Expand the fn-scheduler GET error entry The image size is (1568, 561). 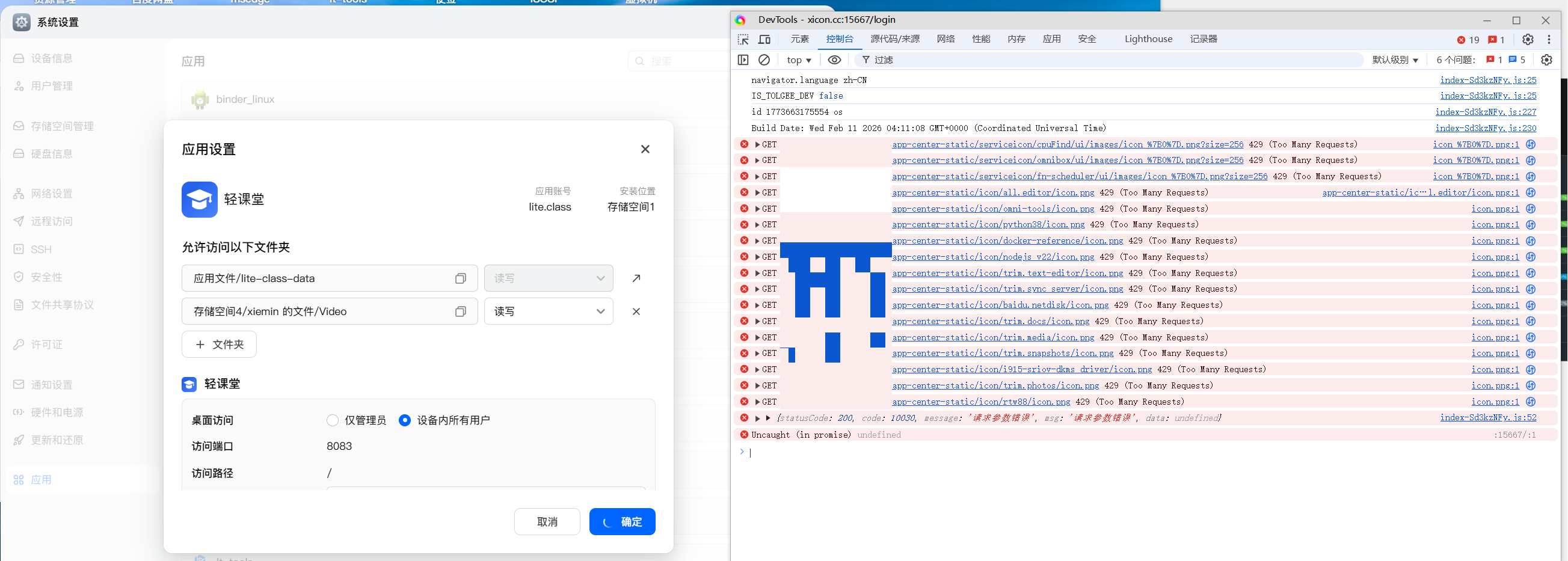pyautogui.click(x=758, y=176)
